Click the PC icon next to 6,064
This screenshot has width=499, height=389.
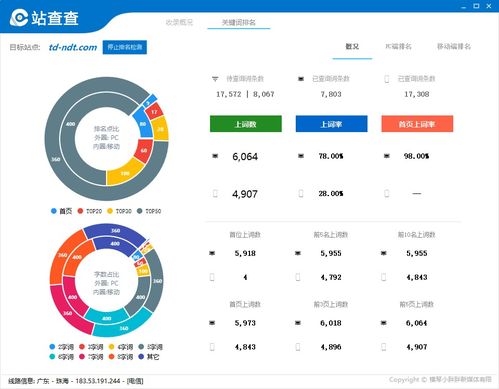tap(215, 156)
